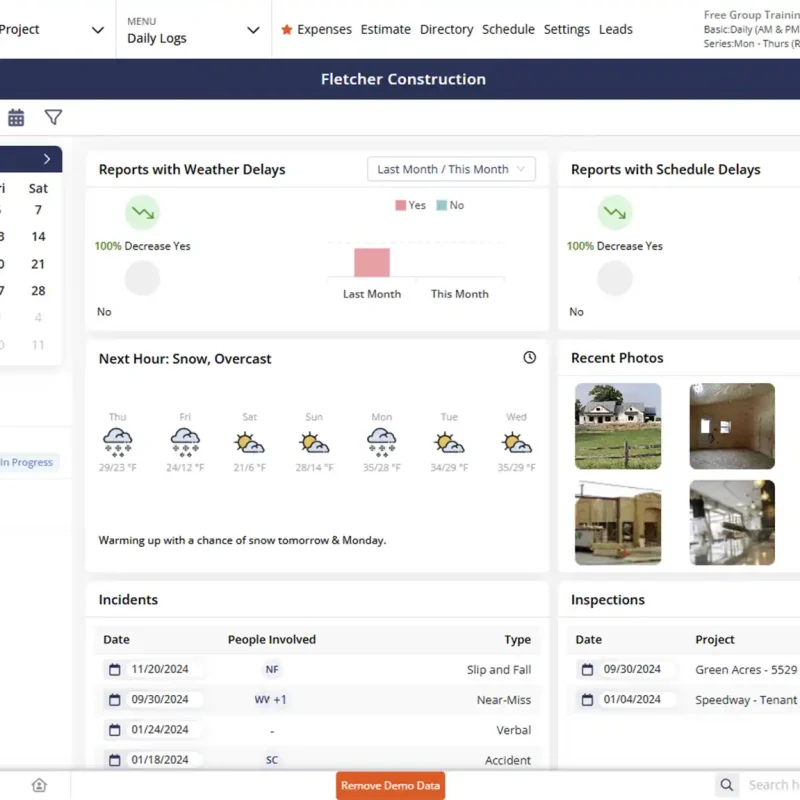Image resolution: width=800 pixels, height=800 pixels.
Task: Click the Near-Miss incident type
Action: [x=504, y=699]
